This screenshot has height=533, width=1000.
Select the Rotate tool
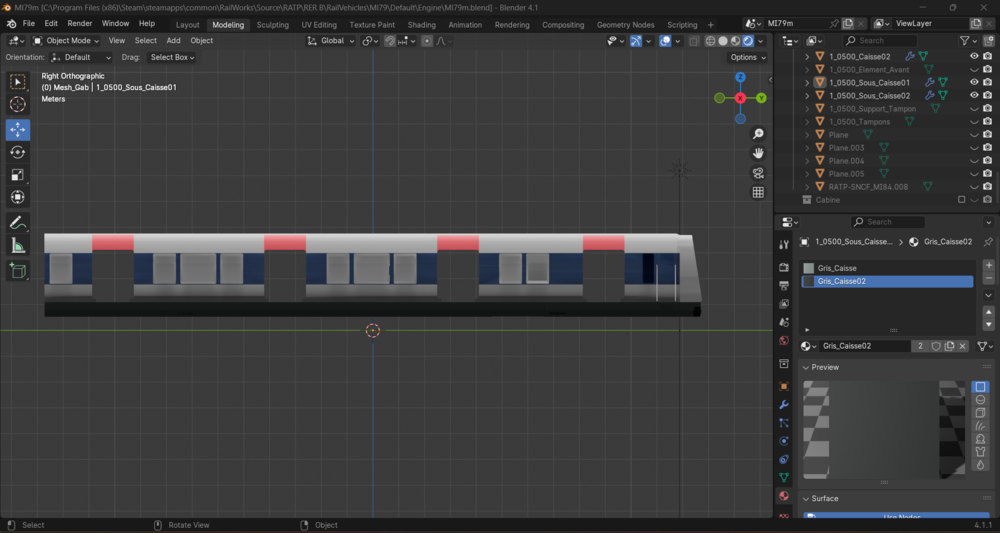pos(18,152)
